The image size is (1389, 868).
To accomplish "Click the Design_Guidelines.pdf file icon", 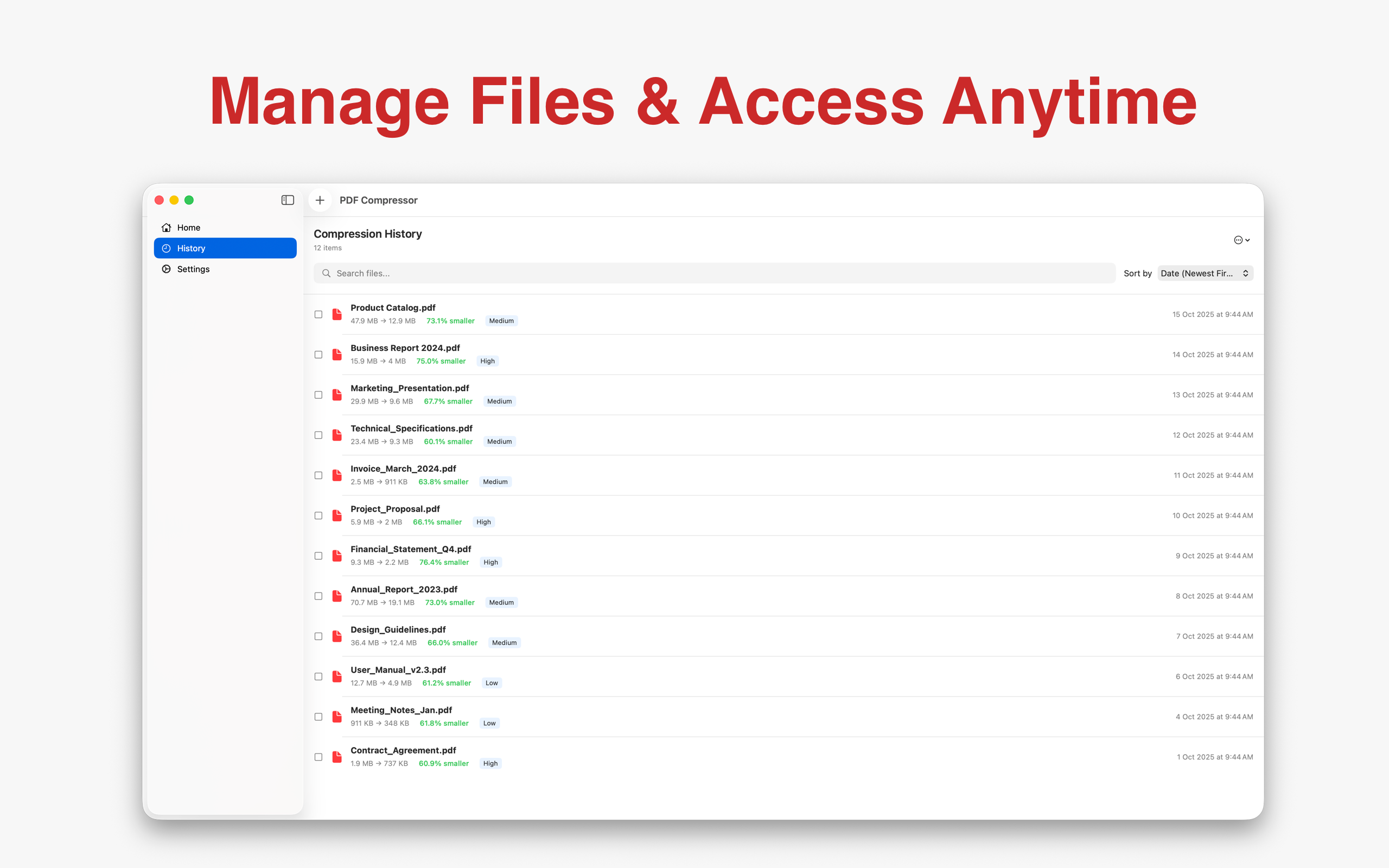I will [x=337, y=635].
